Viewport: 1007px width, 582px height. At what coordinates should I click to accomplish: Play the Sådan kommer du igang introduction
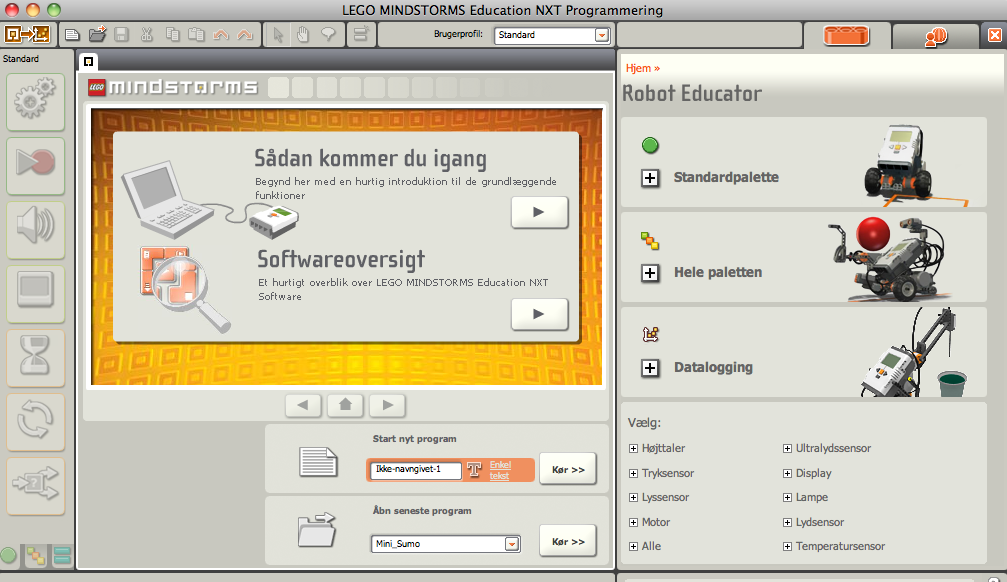pos(539,212)
